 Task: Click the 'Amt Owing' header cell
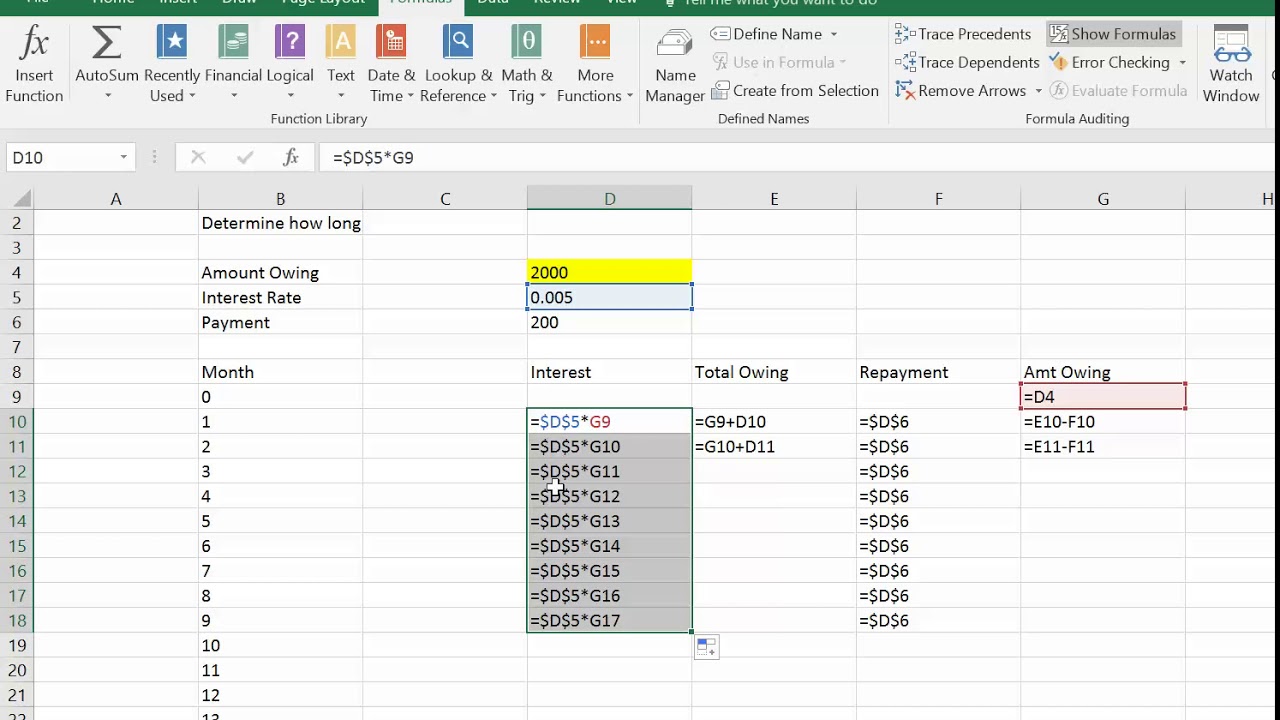(1103, 372)
